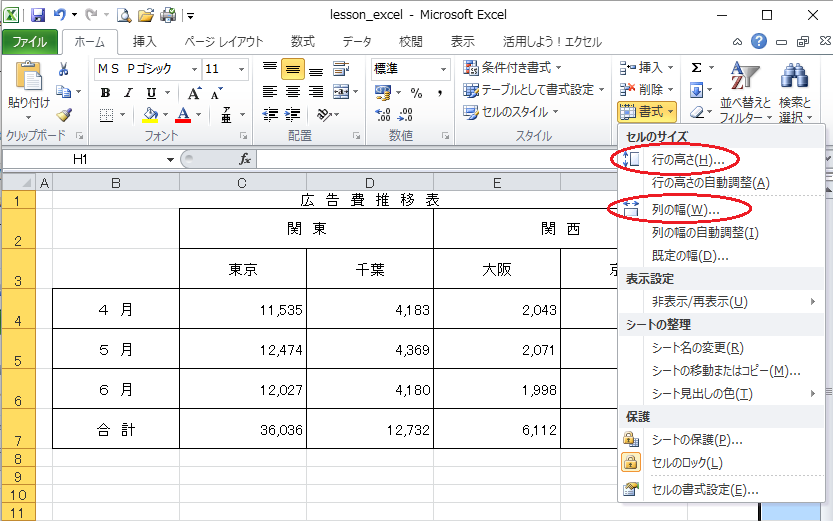The image size is (833, 521).
Task: Switch to the Insert (挿入) ribbon tab
Action: tap(144, 41)
